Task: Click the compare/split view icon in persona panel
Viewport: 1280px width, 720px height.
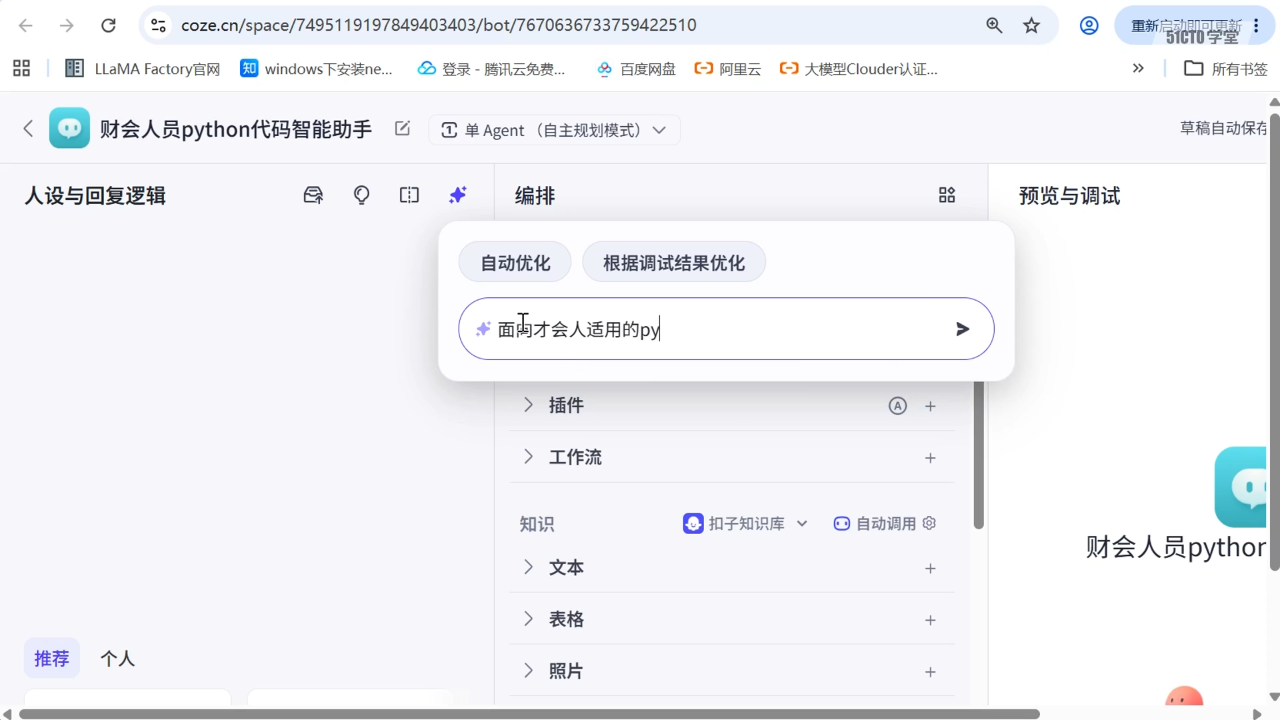Action: tap(409, 195)
